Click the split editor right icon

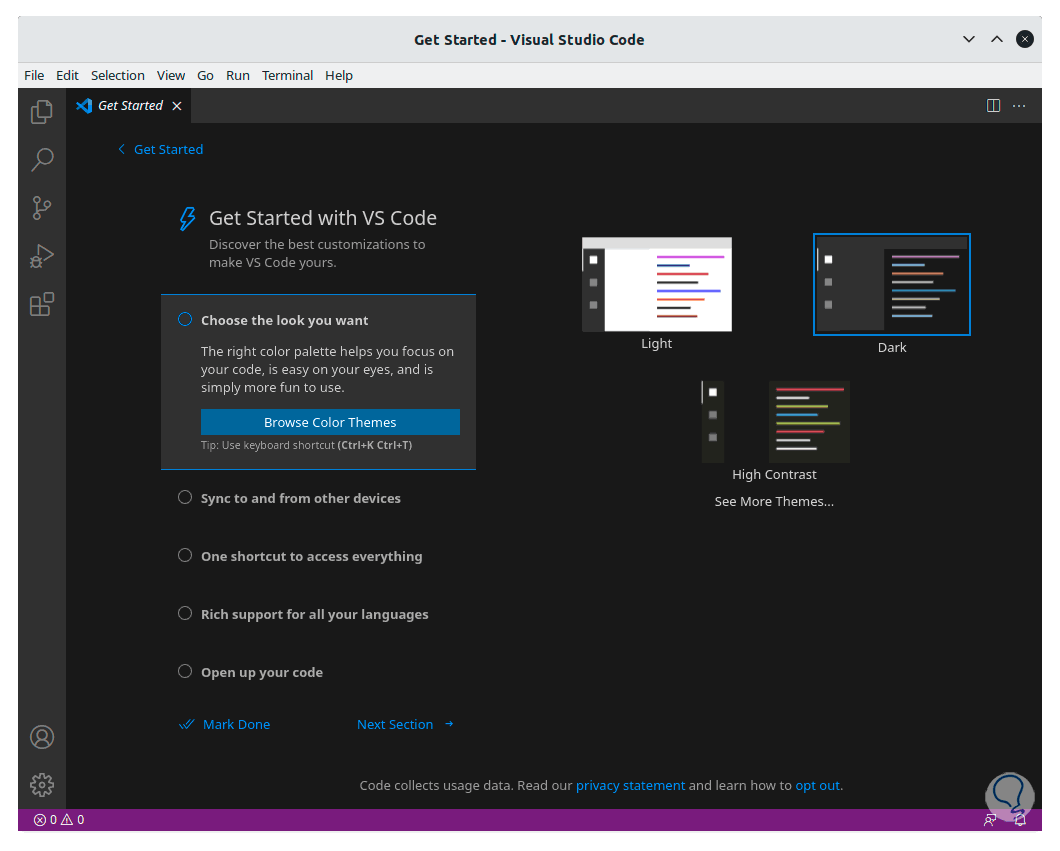pyautogui.click(x=993, y=105)
